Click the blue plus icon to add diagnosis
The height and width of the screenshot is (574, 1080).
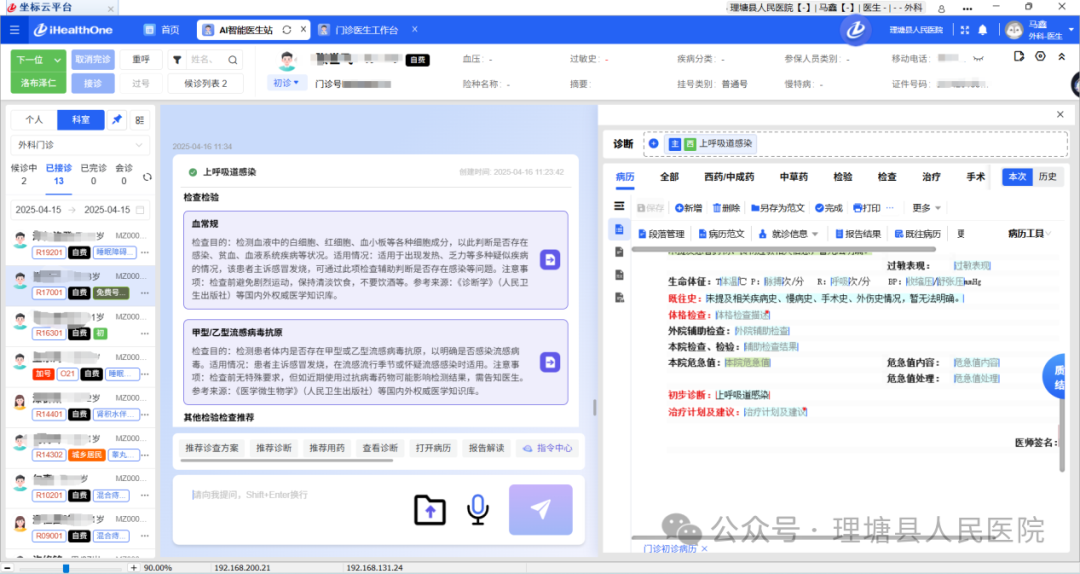coord(654,144)
